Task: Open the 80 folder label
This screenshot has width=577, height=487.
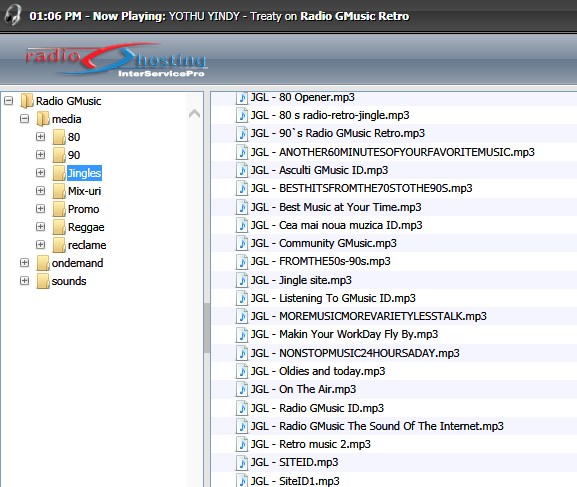Action: click(74, 137)
